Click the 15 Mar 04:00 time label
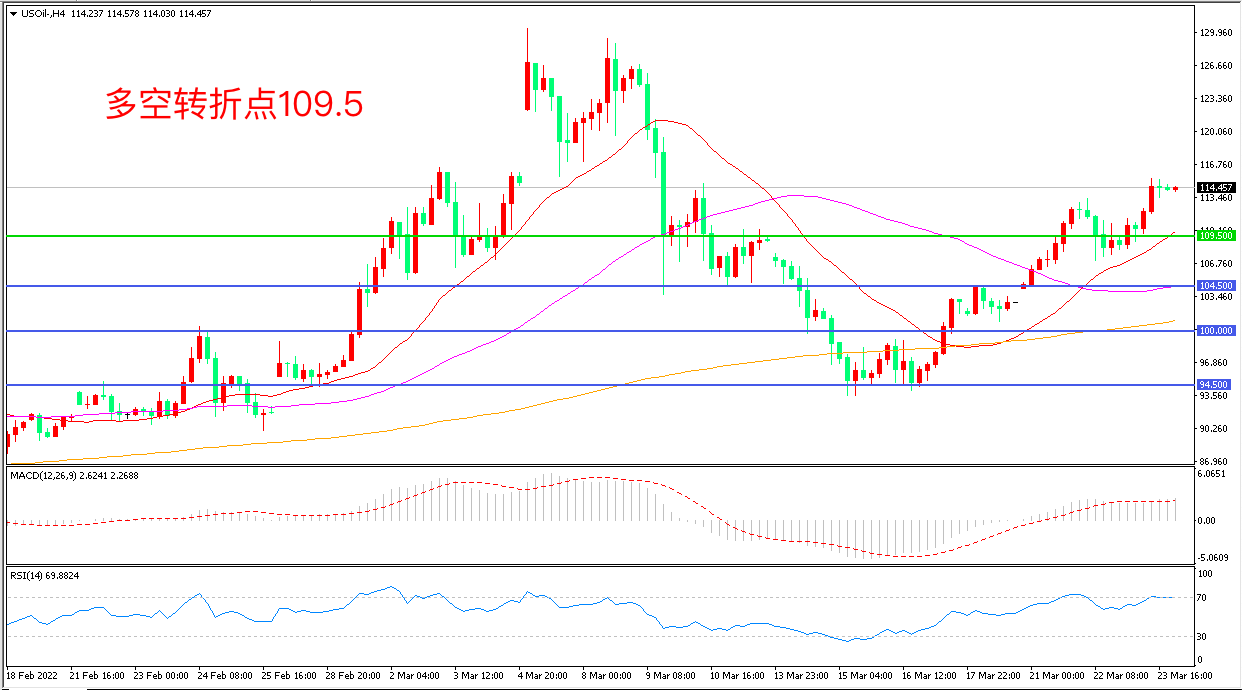The width and height of the screenshot is (1242, 690). 864,676
